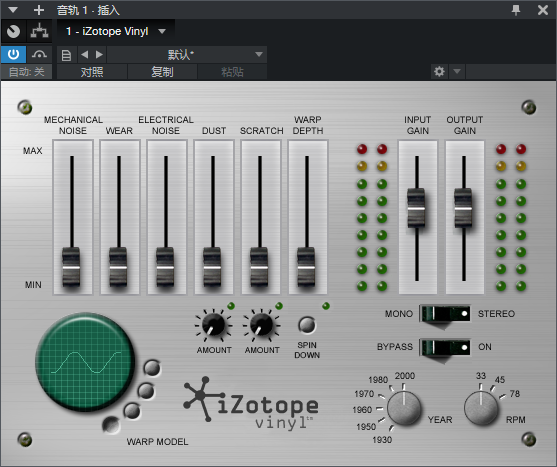Go to next preset arrow

[99, 55]
